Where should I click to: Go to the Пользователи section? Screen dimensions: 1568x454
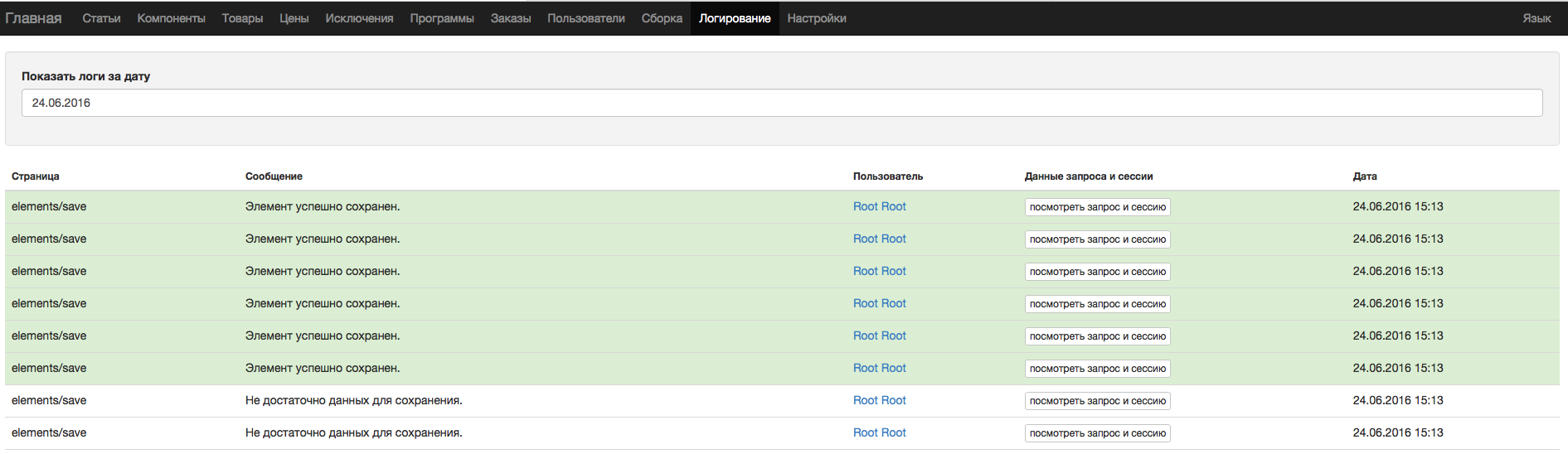585,18
